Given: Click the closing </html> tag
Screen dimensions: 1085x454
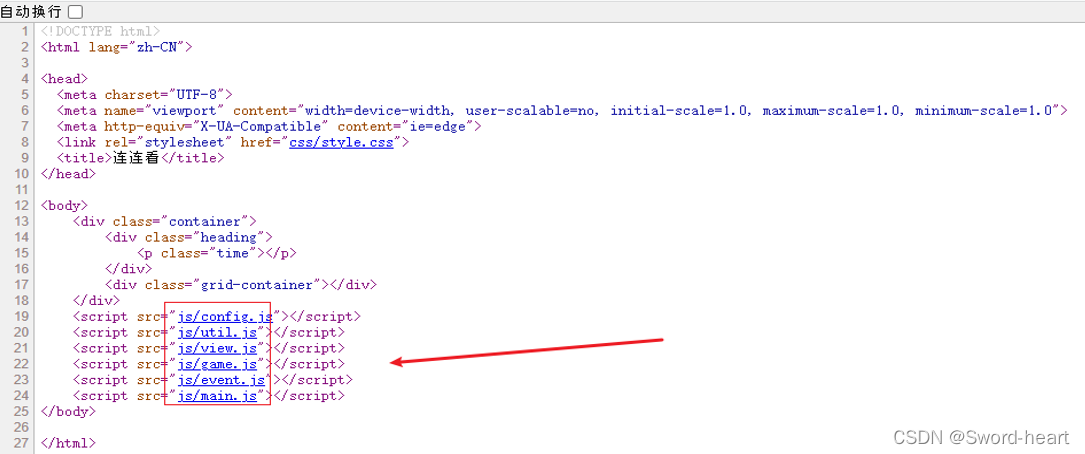Looking at the screenshot, I should click(x=68, y=443).
